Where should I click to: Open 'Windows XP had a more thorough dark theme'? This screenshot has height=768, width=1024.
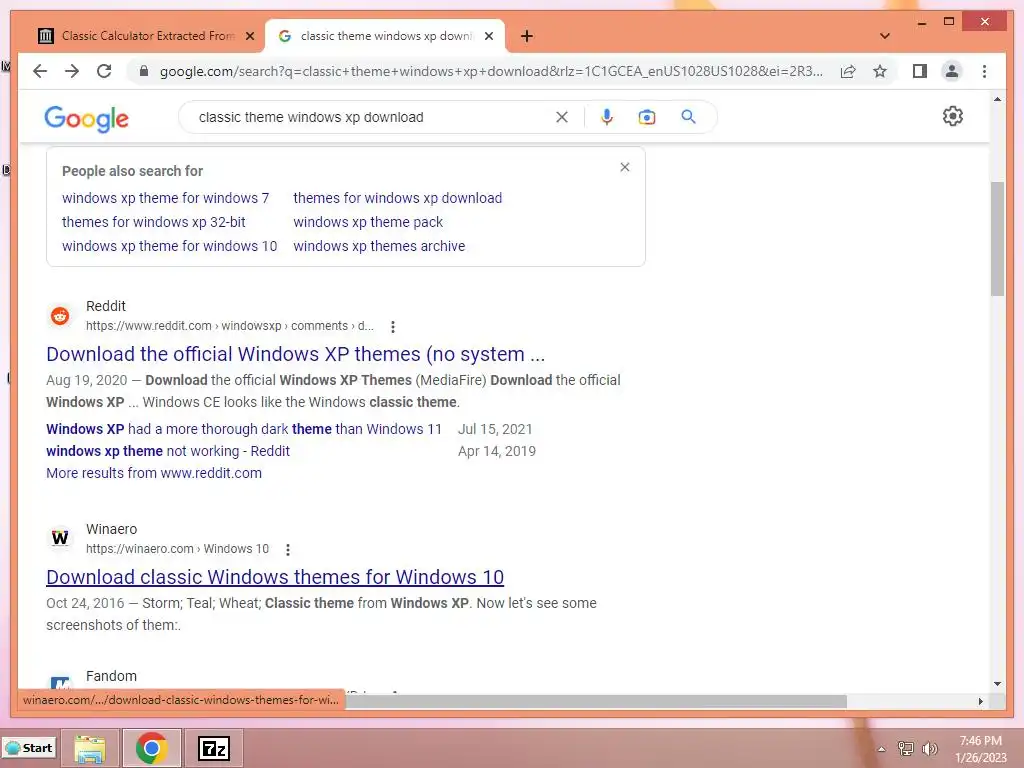pyautogui.click(x=244, y=429)
